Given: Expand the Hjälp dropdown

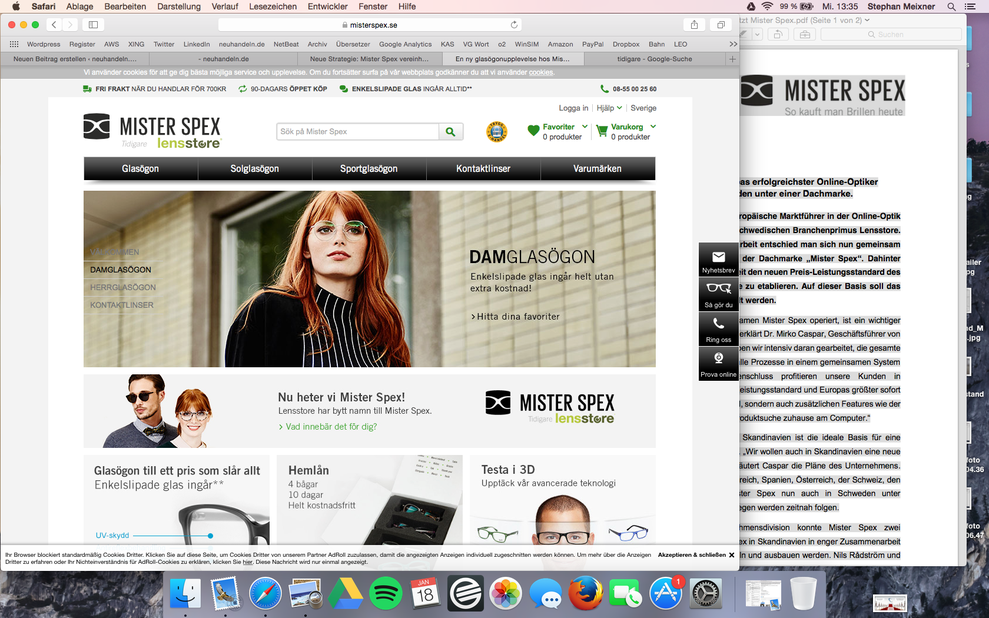Looking at the screenshot, I should point(609,108).
